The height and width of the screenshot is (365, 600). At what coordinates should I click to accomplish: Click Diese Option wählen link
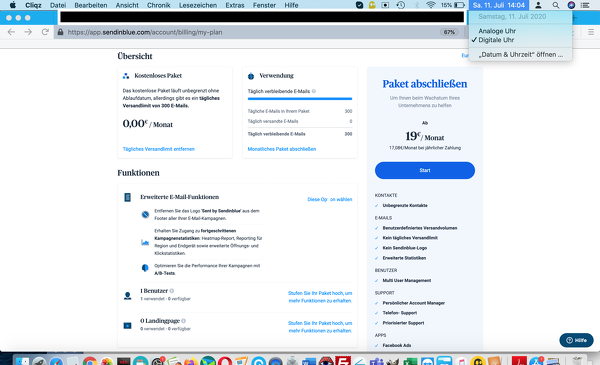point(329,199)
